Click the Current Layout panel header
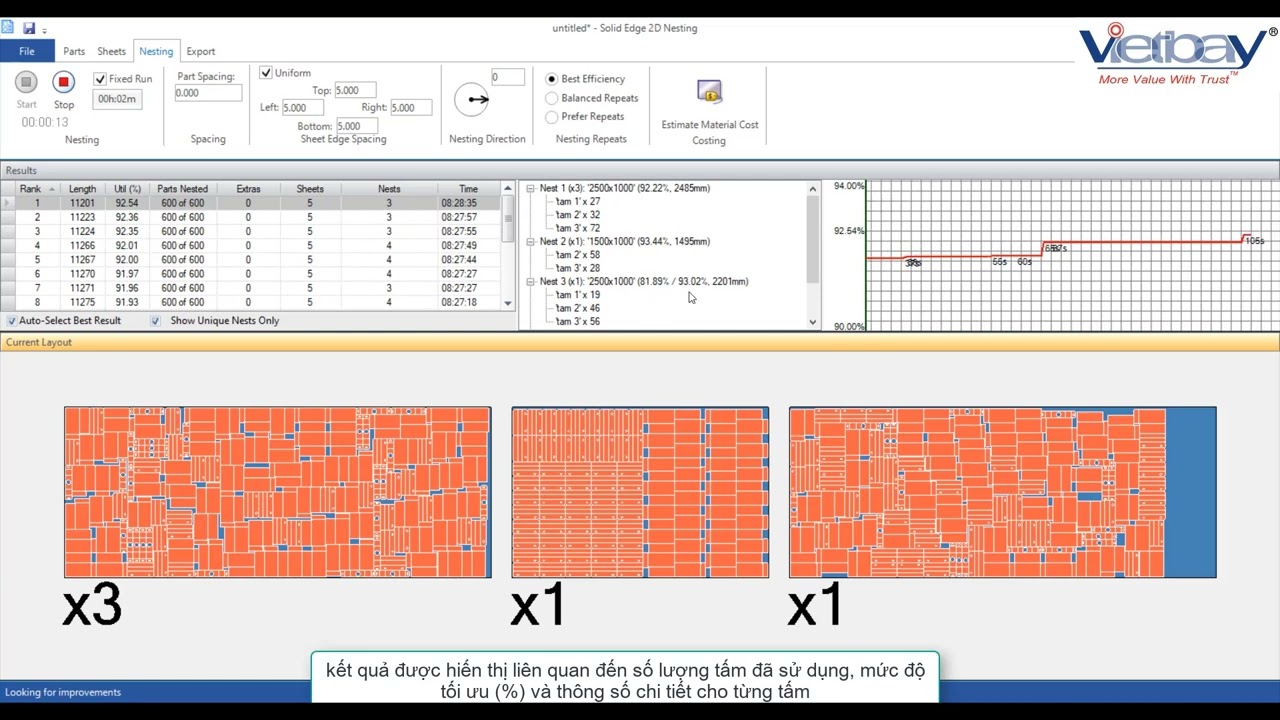The width and height of the screenshot is (1280, 720). point(640,342)
